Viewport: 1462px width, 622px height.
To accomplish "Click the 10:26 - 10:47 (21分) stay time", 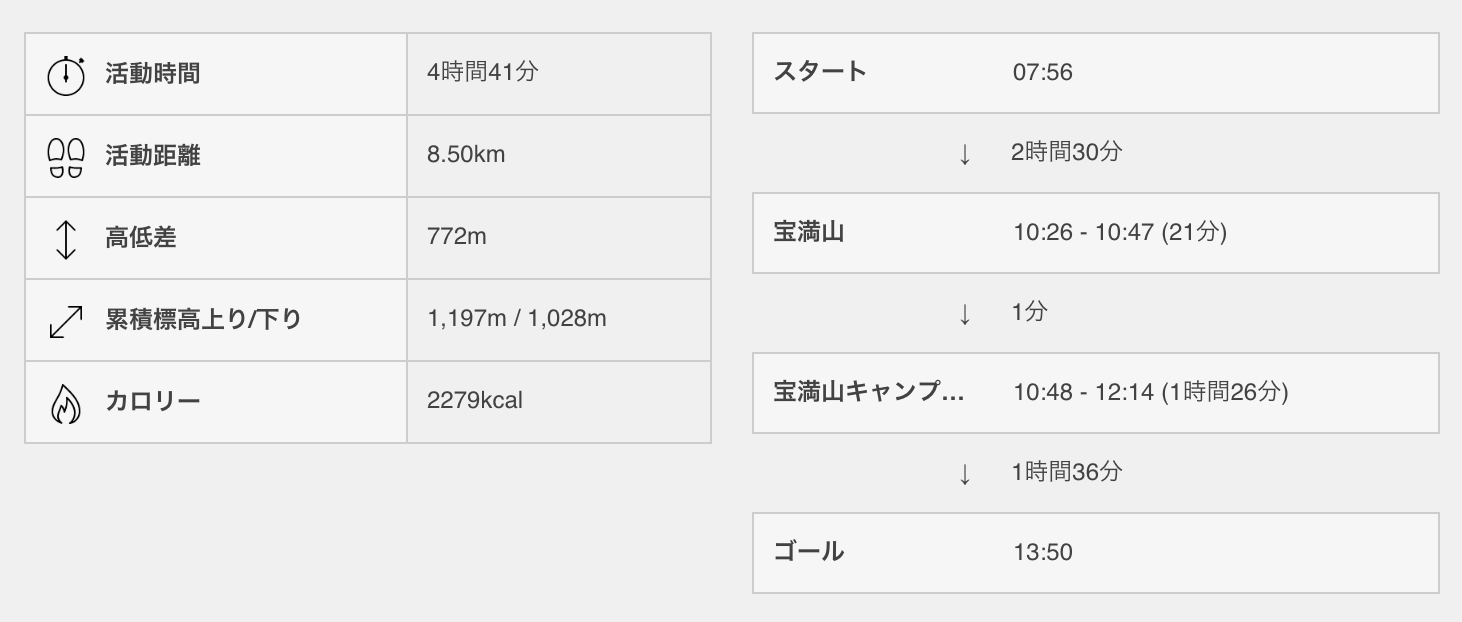I will [1120, 233].
